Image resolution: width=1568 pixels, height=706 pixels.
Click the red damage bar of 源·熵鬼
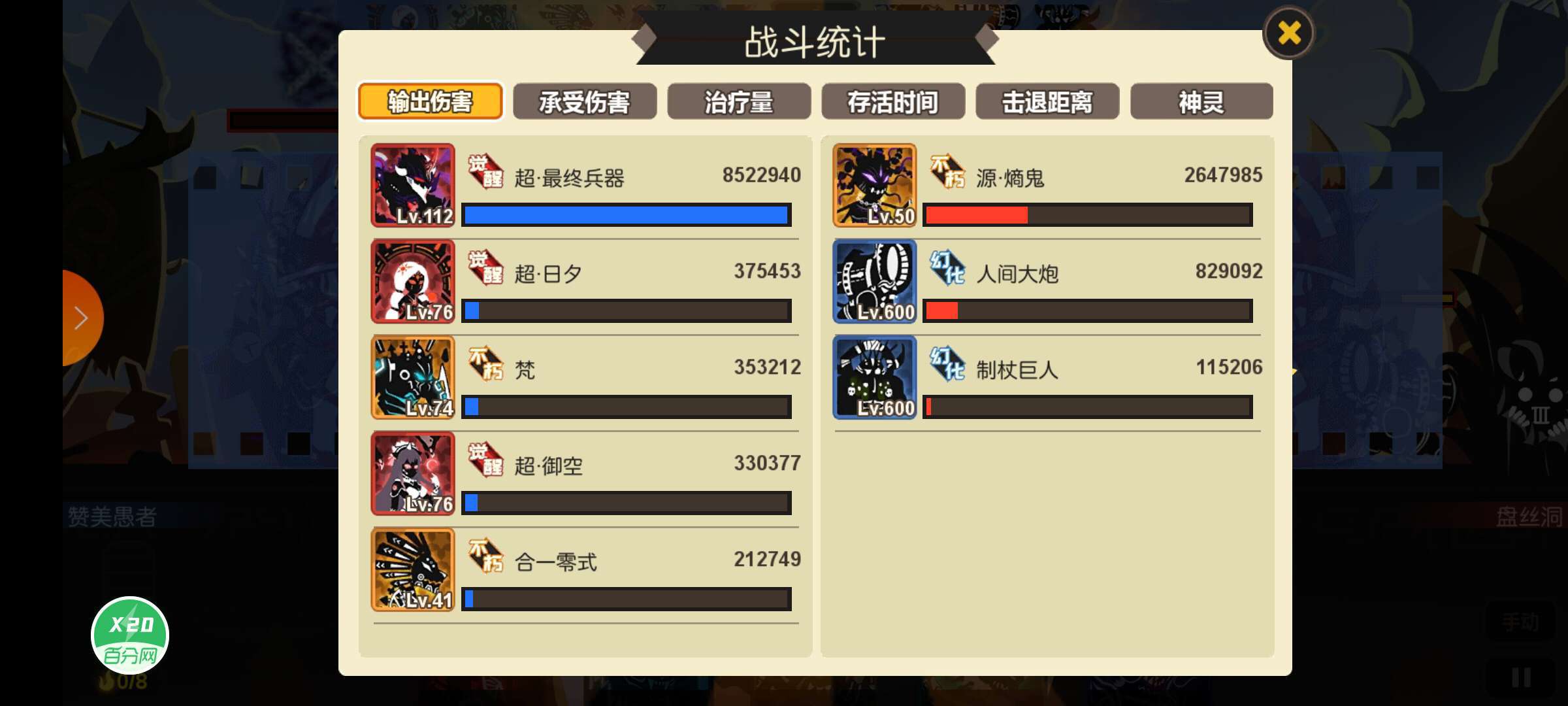[x=1088, y=215]
